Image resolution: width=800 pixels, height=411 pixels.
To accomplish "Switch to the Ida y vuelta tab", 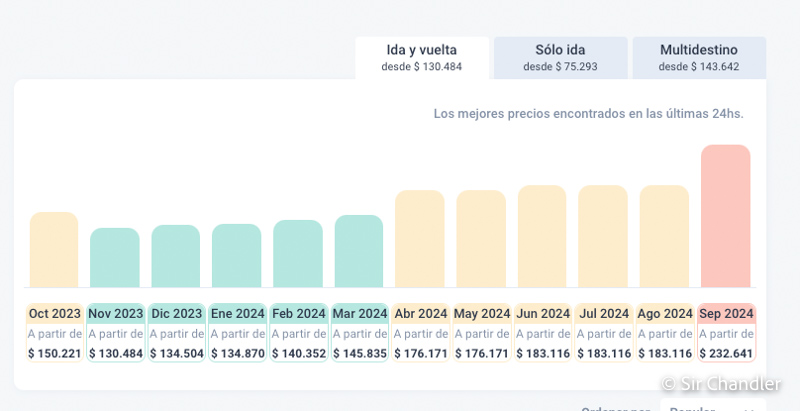I will (421, 58).
